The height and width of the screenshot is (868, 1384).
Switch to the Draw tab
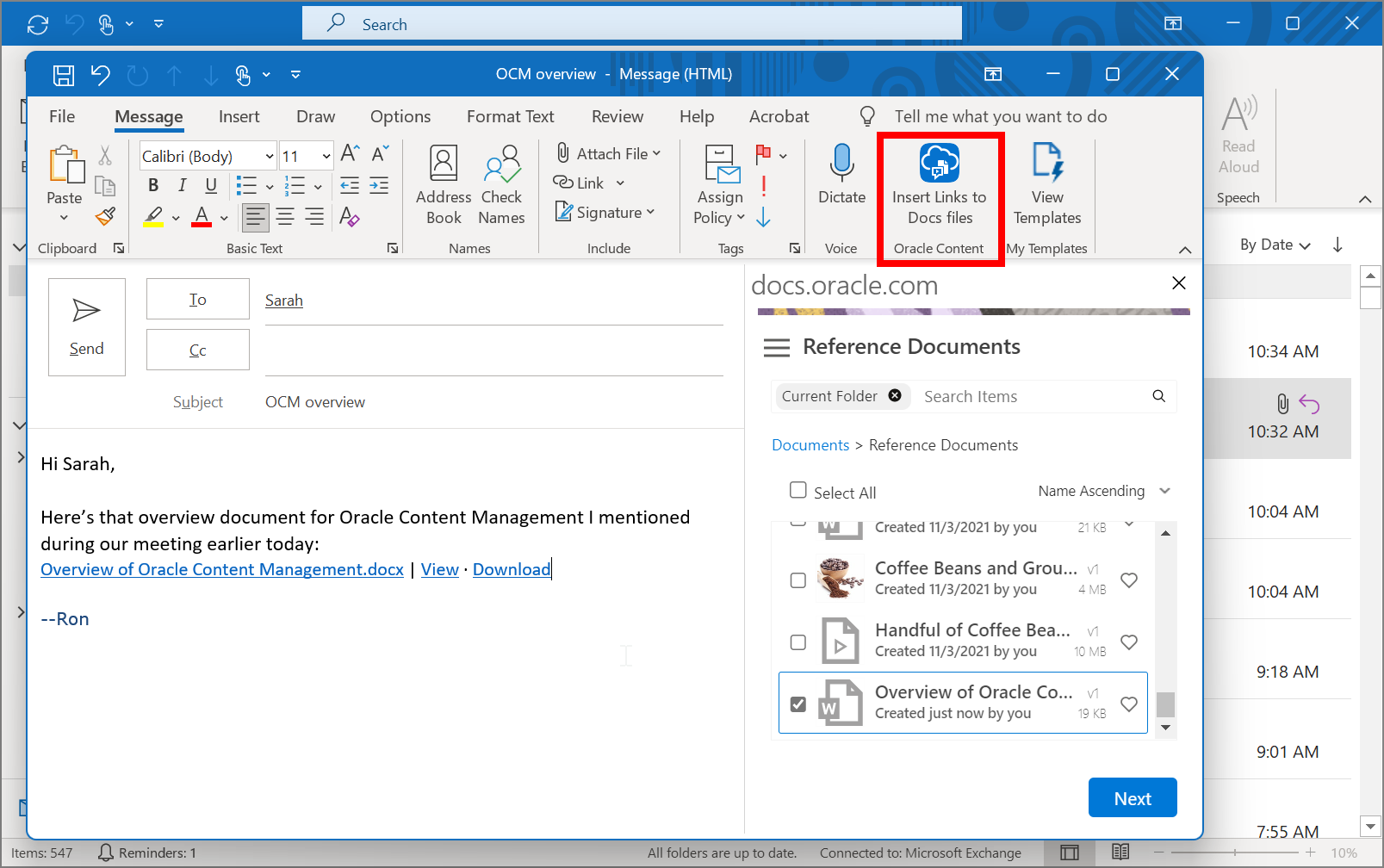316,117
